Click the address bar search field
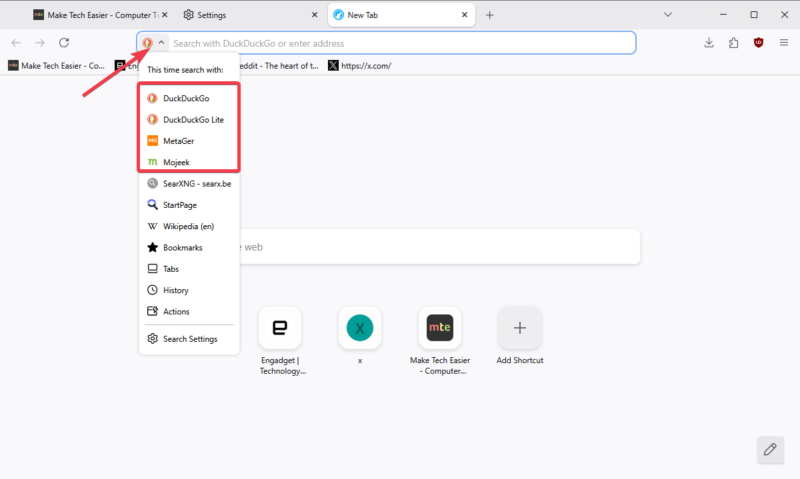The height and width of the screenshot is (479, 800). (x=400, y=43)
